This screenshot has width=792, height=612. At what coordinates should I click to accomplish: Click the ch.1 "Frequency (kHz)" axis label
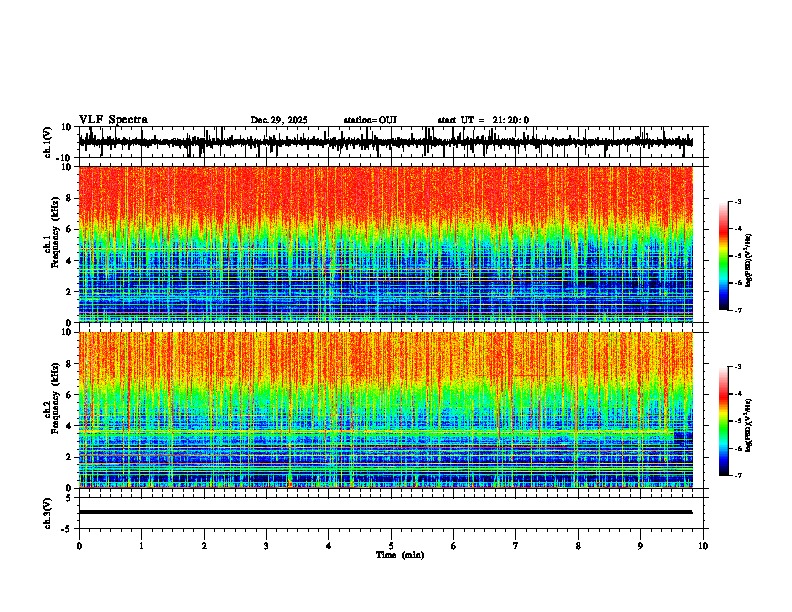coord(55,232)
